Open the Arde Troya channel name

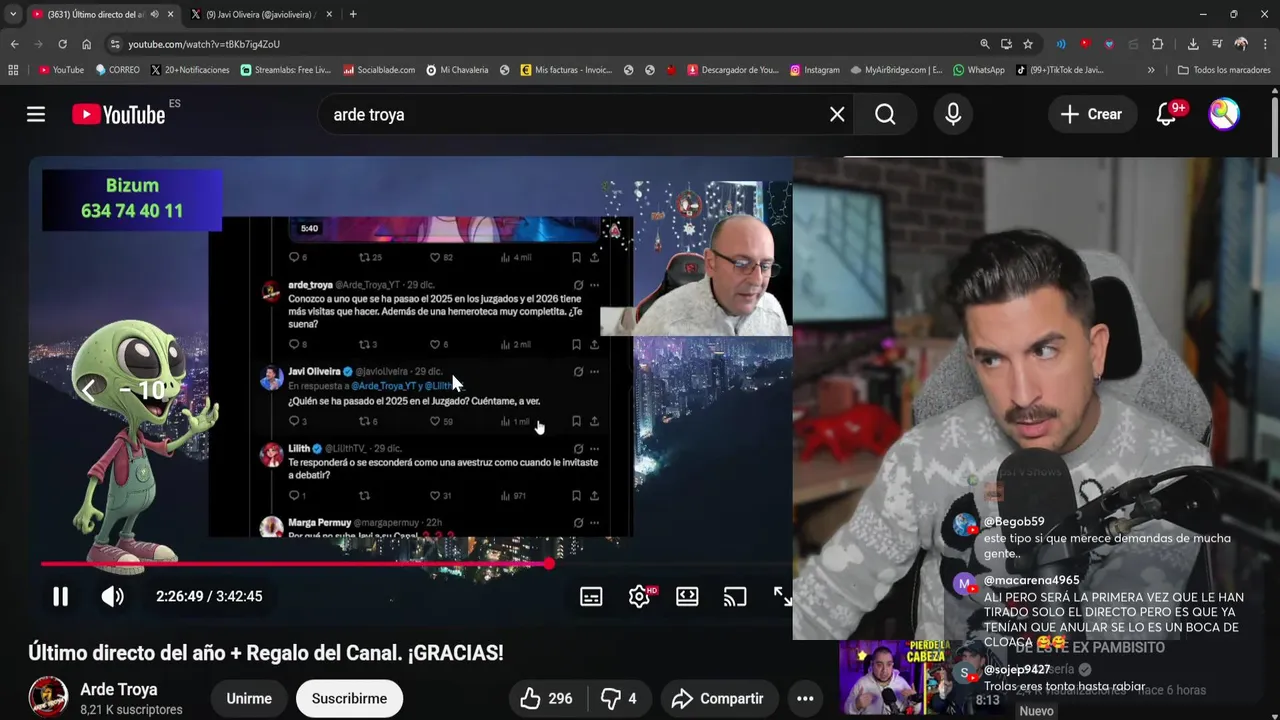(118, 690)
